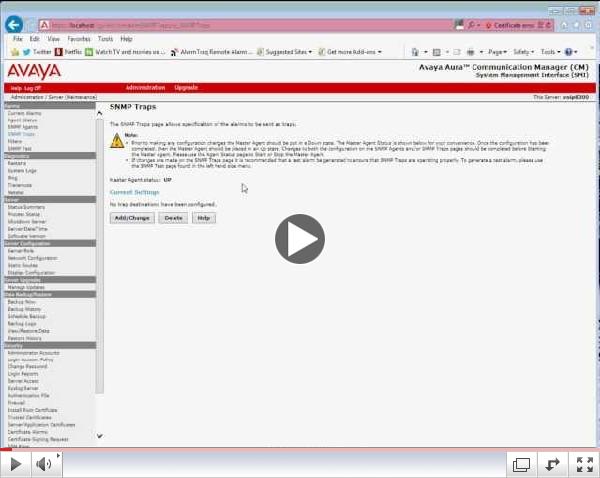
Task: Open System Logs in the sidebar
Action: 22,171
